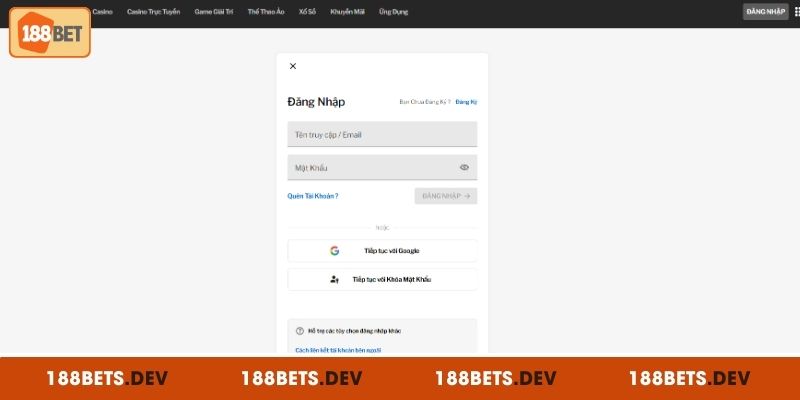
Task: Open the Casino Trực Tuyến menu
Action: (x=154, y=12)
